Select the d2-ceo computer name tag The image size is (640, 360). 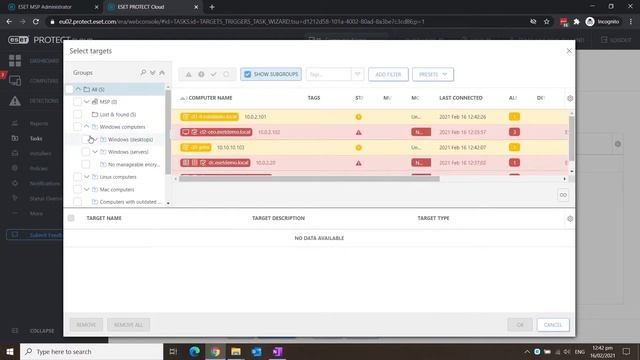pos(216,132)
